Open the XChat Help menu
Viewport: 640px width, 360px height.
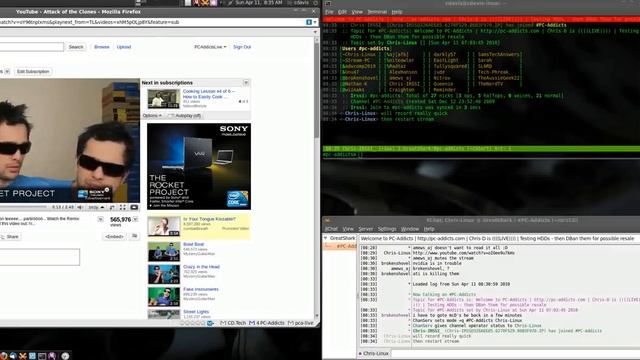tap(429, 229)
